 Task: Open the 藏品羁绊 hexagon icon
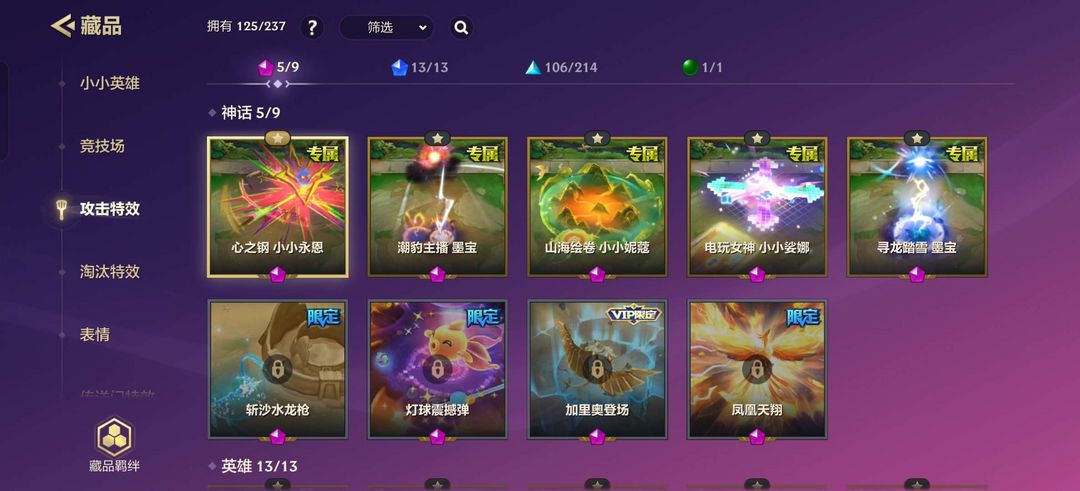point(115,437)
